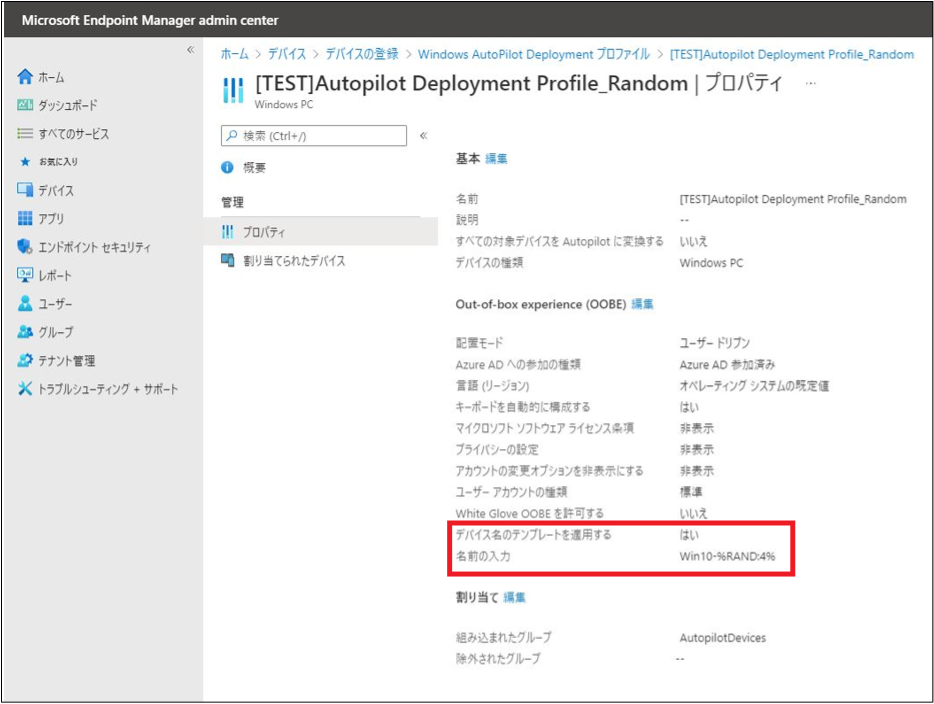Click the 標準 user account type value
934x704 pixels.
691,492
